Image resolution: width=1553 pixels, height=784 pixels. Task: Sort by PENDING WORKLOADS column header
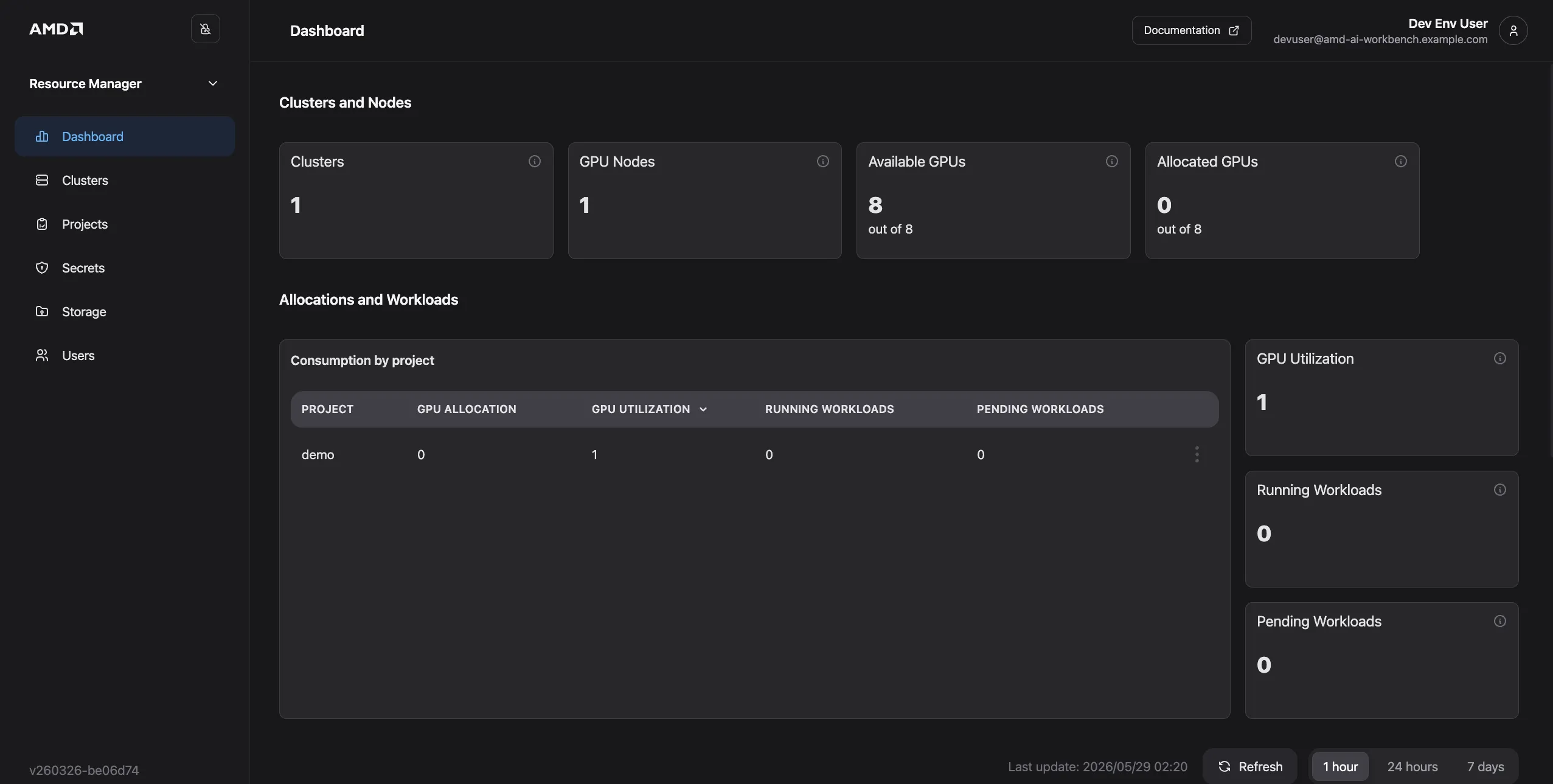(1040, 409)
